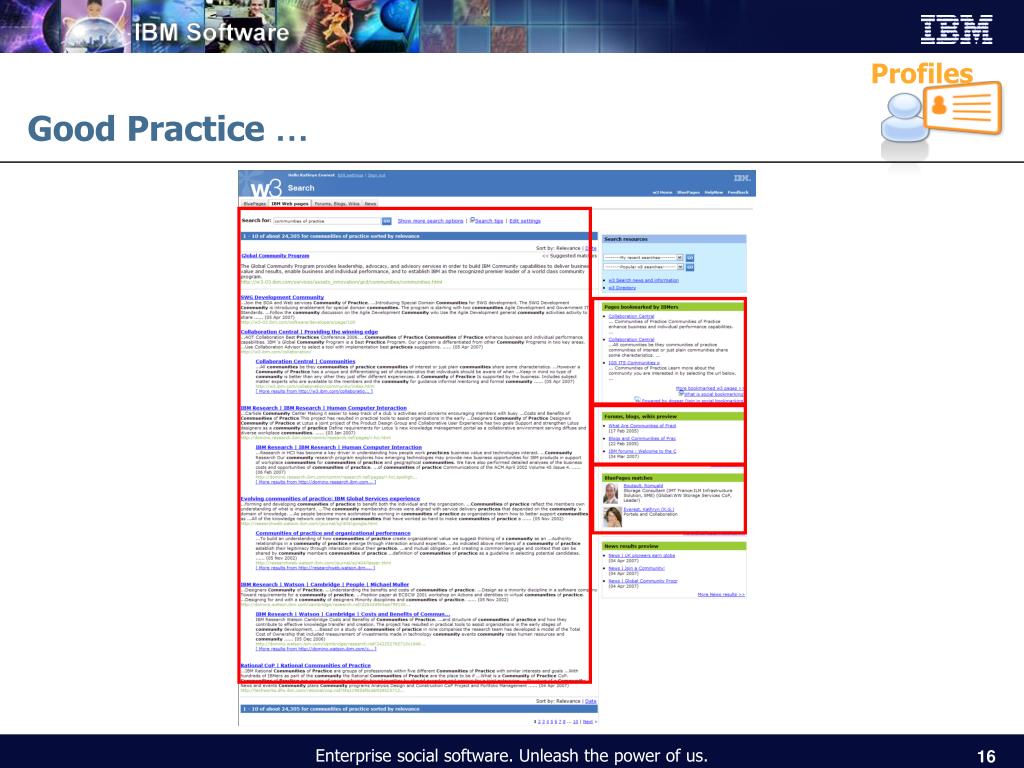Open National CoP National Communities of Practice

coord(306,665)
